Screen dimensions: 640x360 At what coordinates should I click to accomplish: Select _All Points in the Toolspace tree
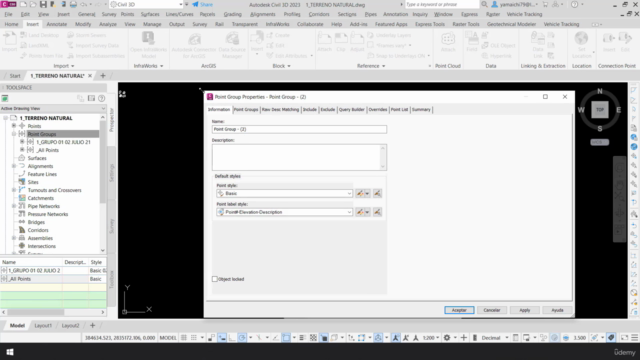(x=47, y=150)
